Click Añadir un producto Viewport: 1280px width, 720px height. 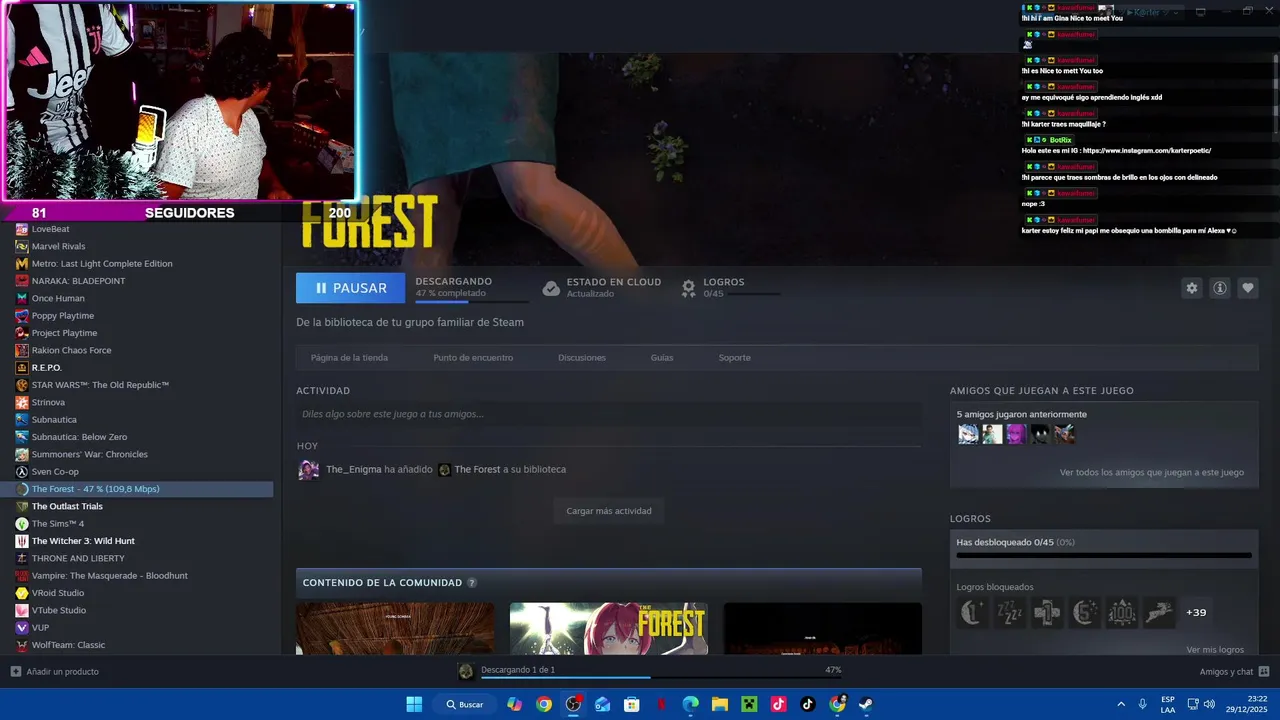pos(55,672)
